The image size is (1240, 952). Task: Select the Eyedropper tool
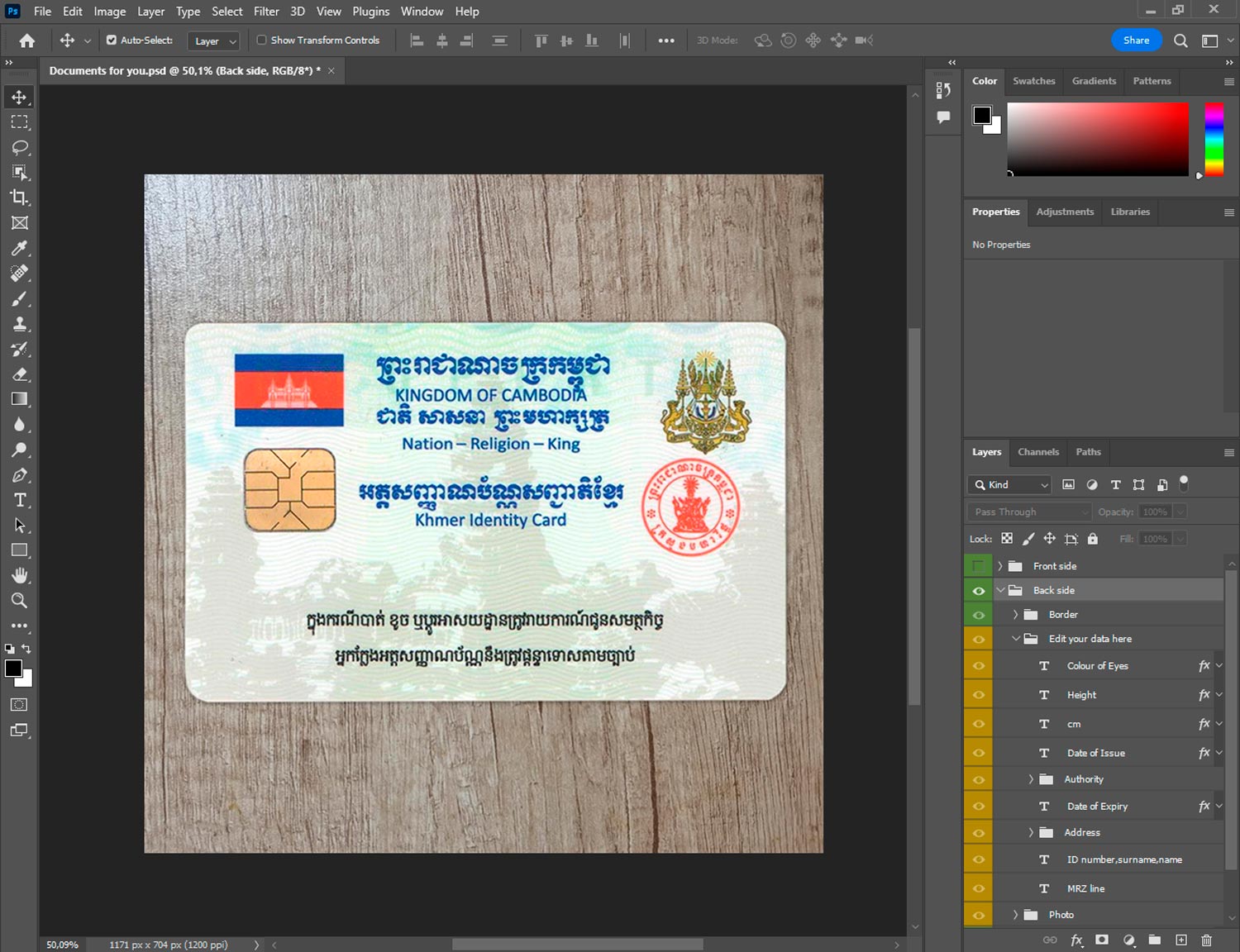(19, 248)
